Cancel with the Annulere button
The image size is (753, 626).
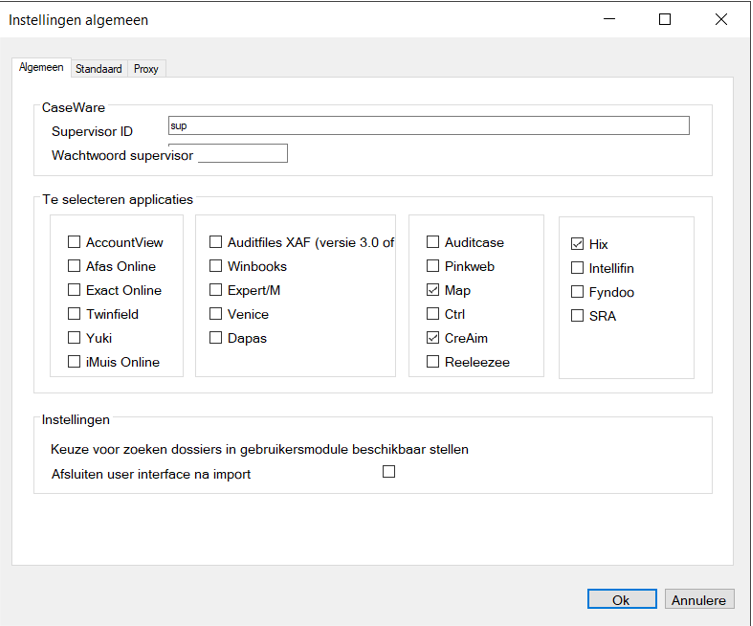point(700,599)
